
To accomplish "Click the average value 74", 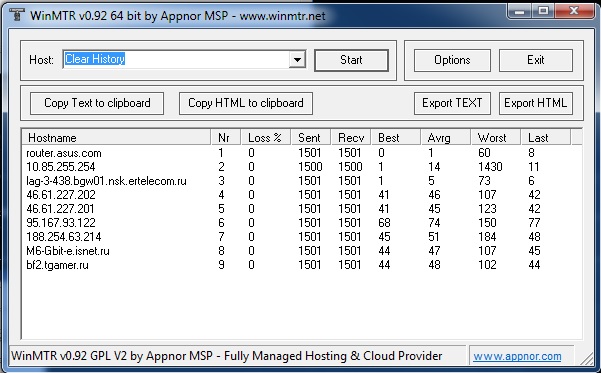I will click(434, 223).
